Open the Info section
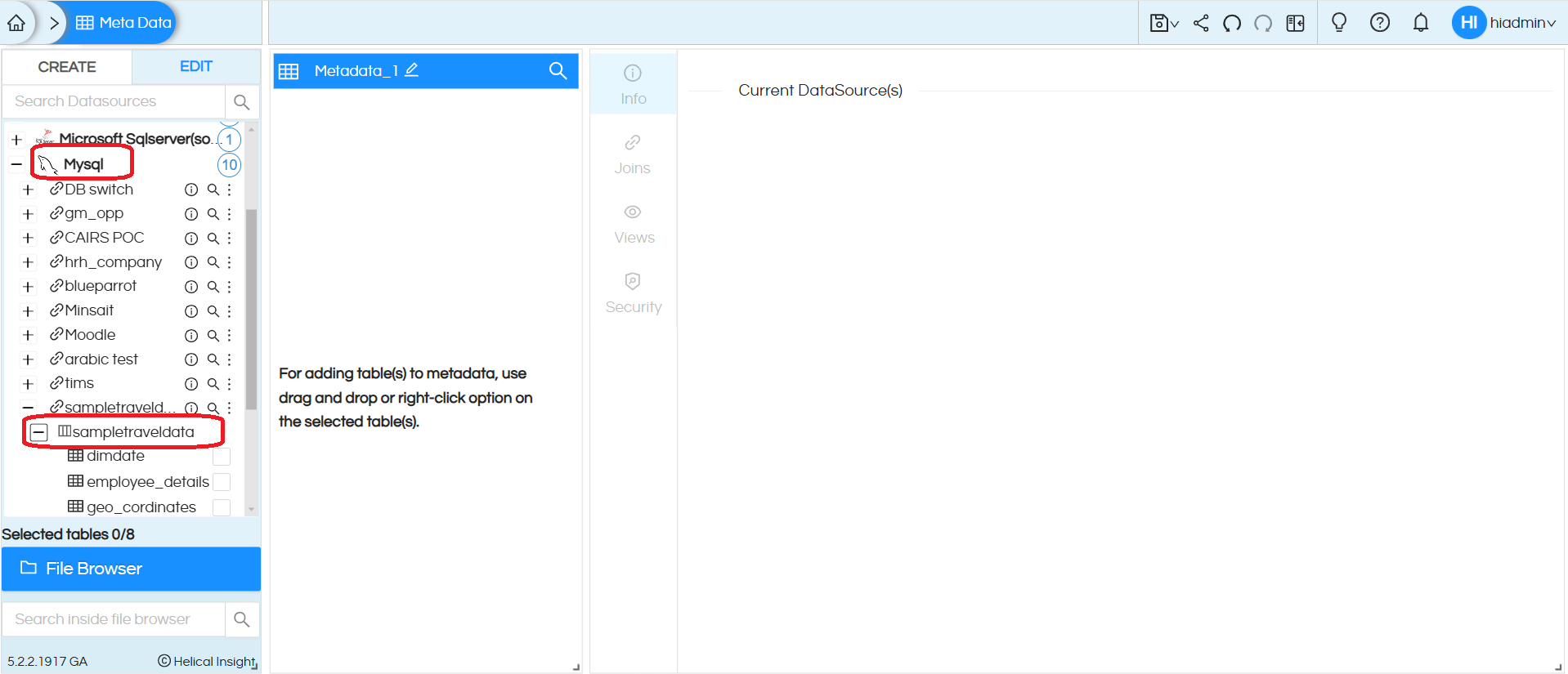1568x674 pixels. pos(633,84)
